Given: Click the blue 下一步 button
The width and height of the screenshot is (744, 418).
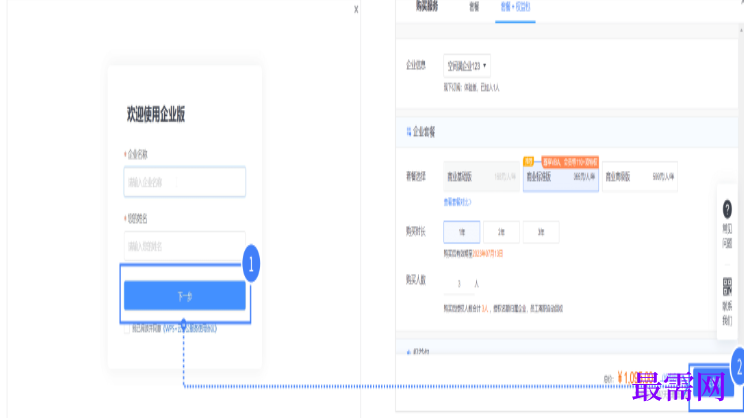Looking at the screenshot, I should pos(184,296).
